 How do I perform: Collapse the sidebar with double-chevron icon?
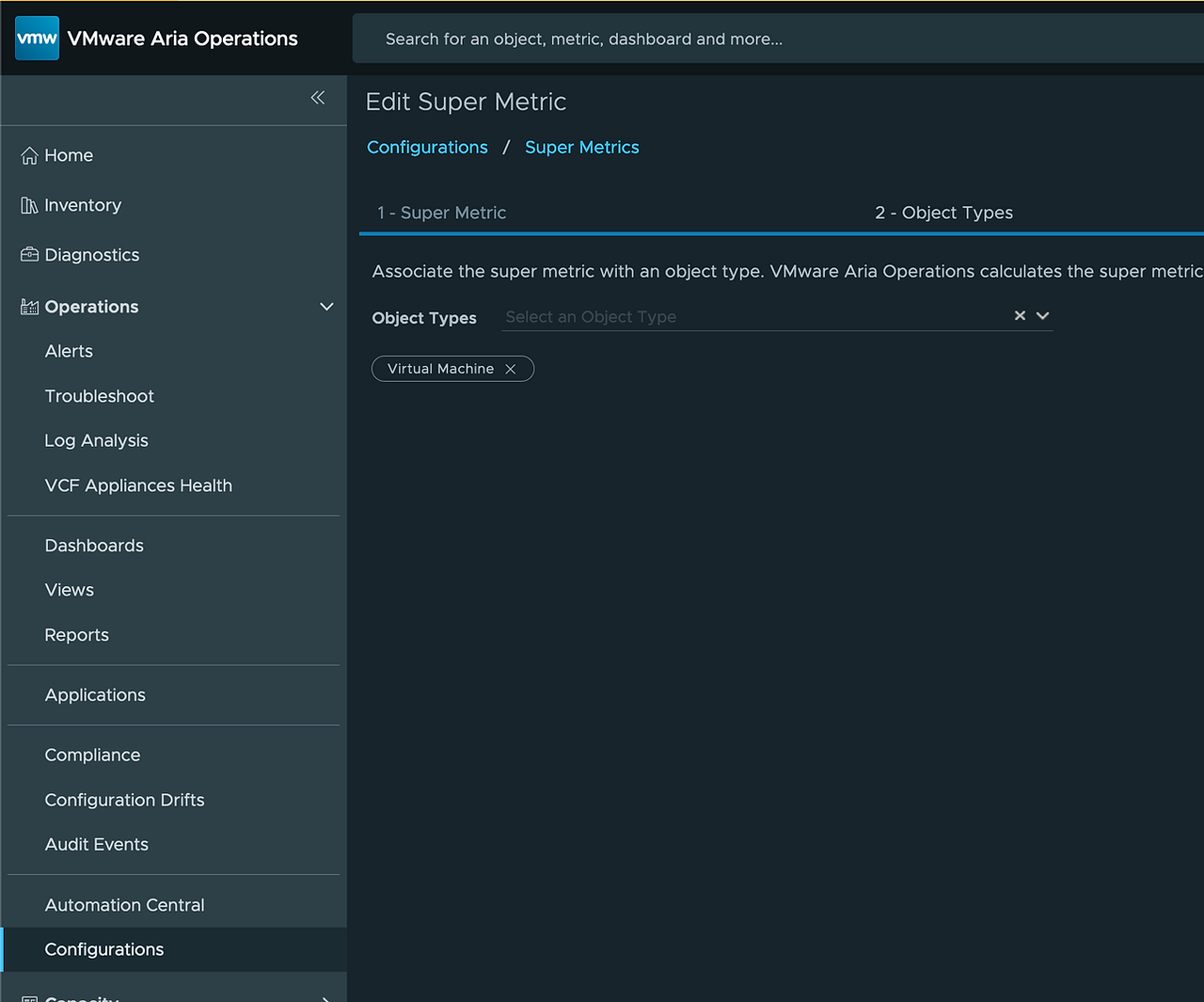click(x=318, y=98)
